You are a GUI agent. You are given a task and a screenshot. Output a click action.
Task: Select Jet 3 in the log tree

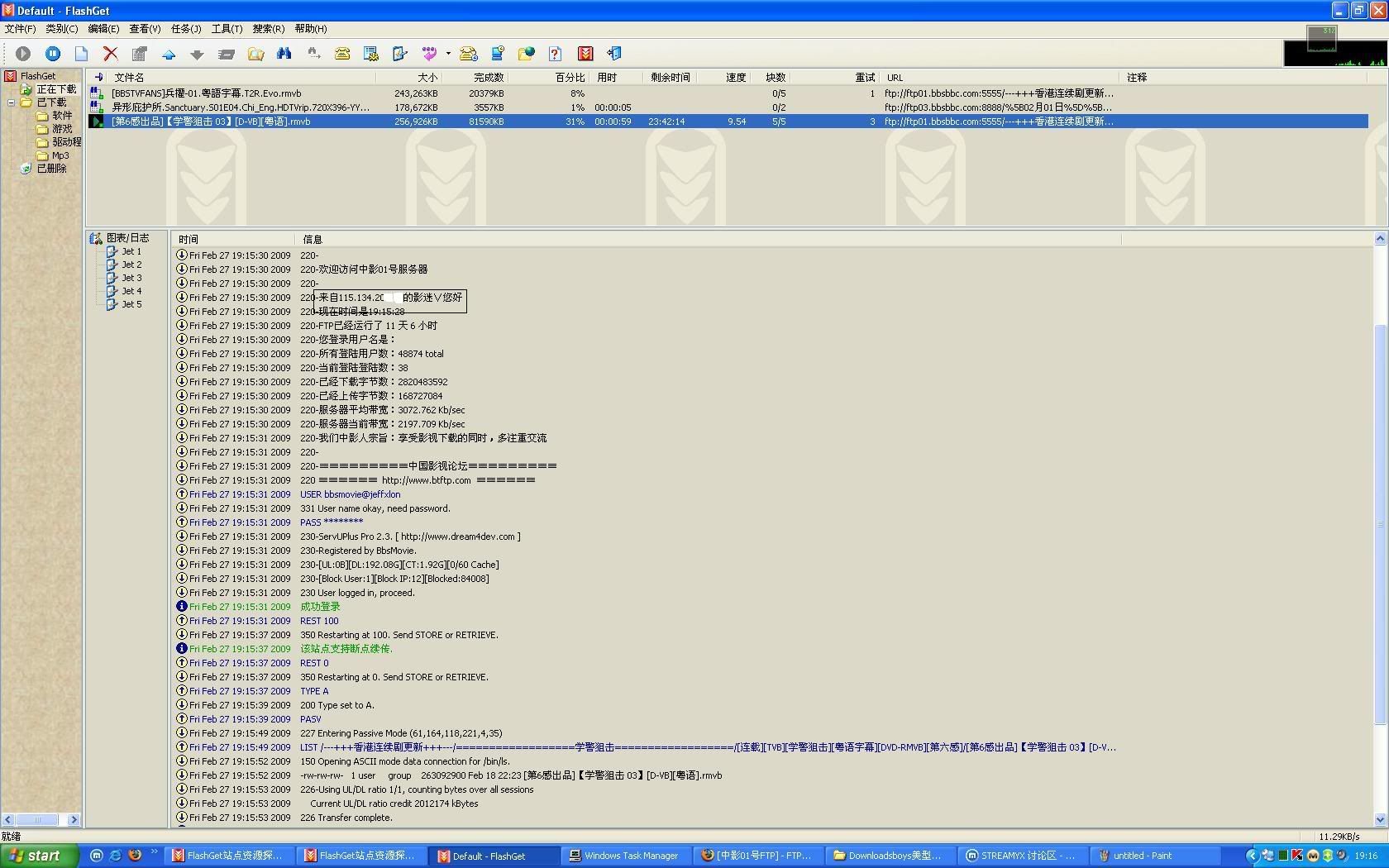(131, 278)
